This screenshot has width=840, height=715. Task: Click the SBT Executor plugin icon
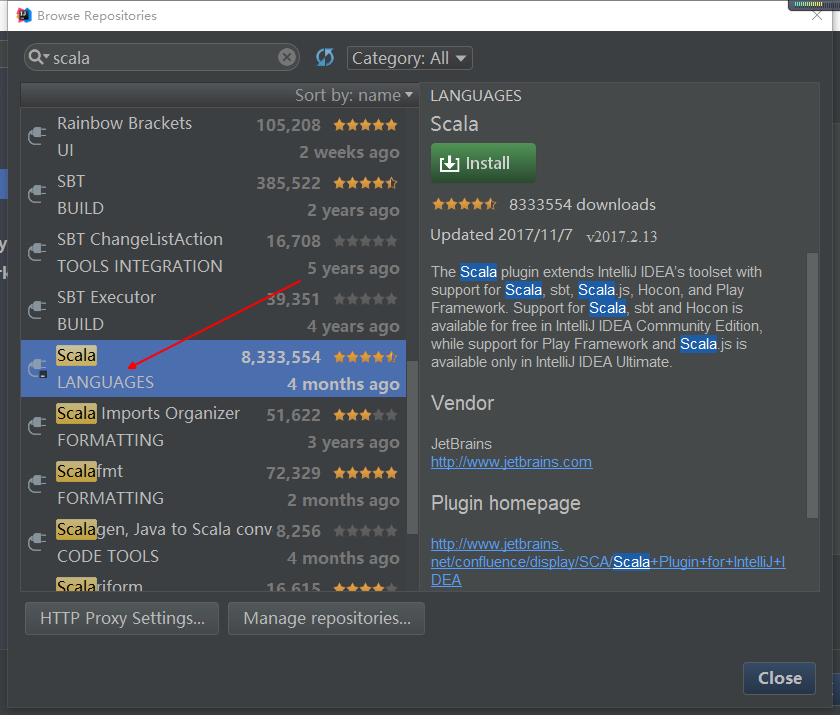tap(37, 310)
